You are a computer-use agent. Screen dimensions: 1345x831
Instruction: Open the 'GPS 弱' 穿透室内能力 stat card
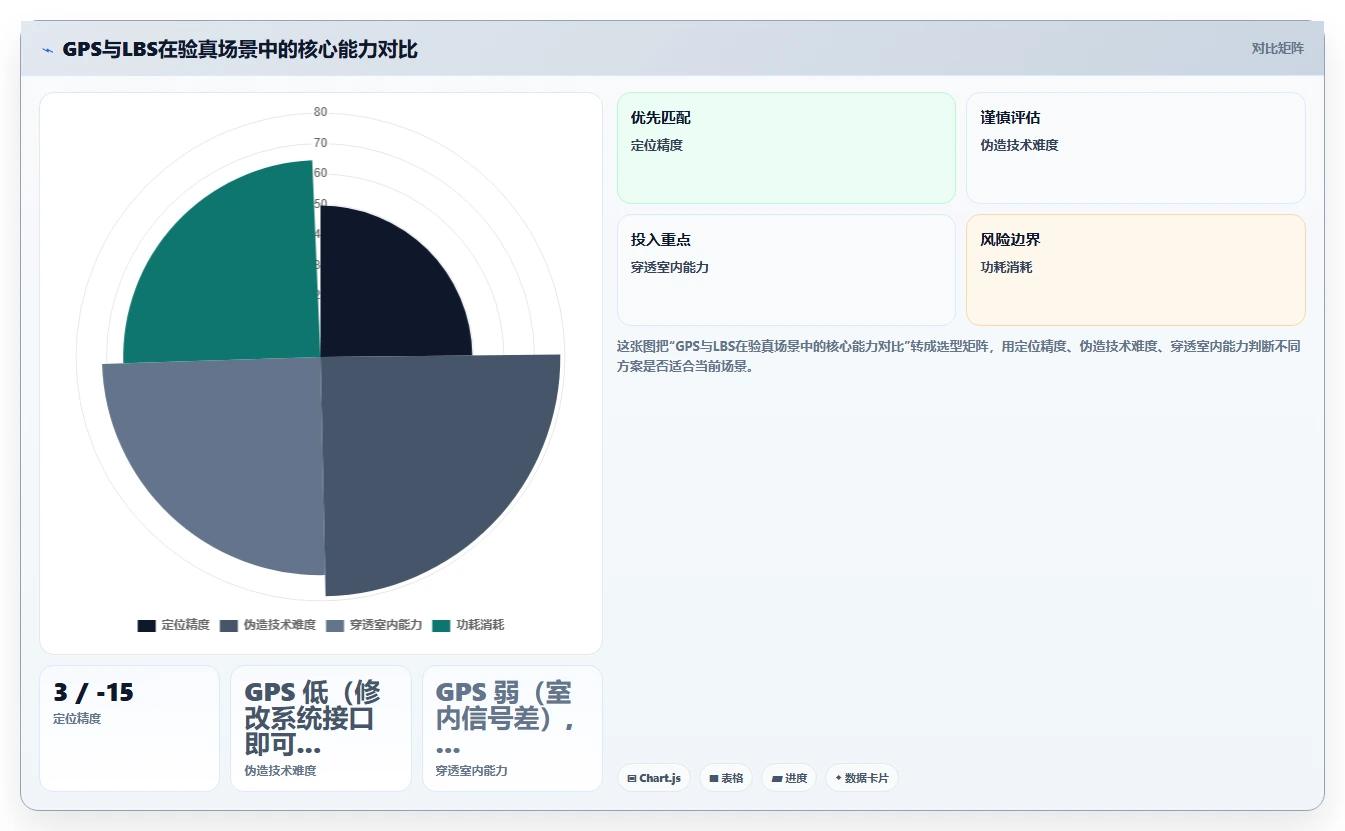click(x=512, y=728)
